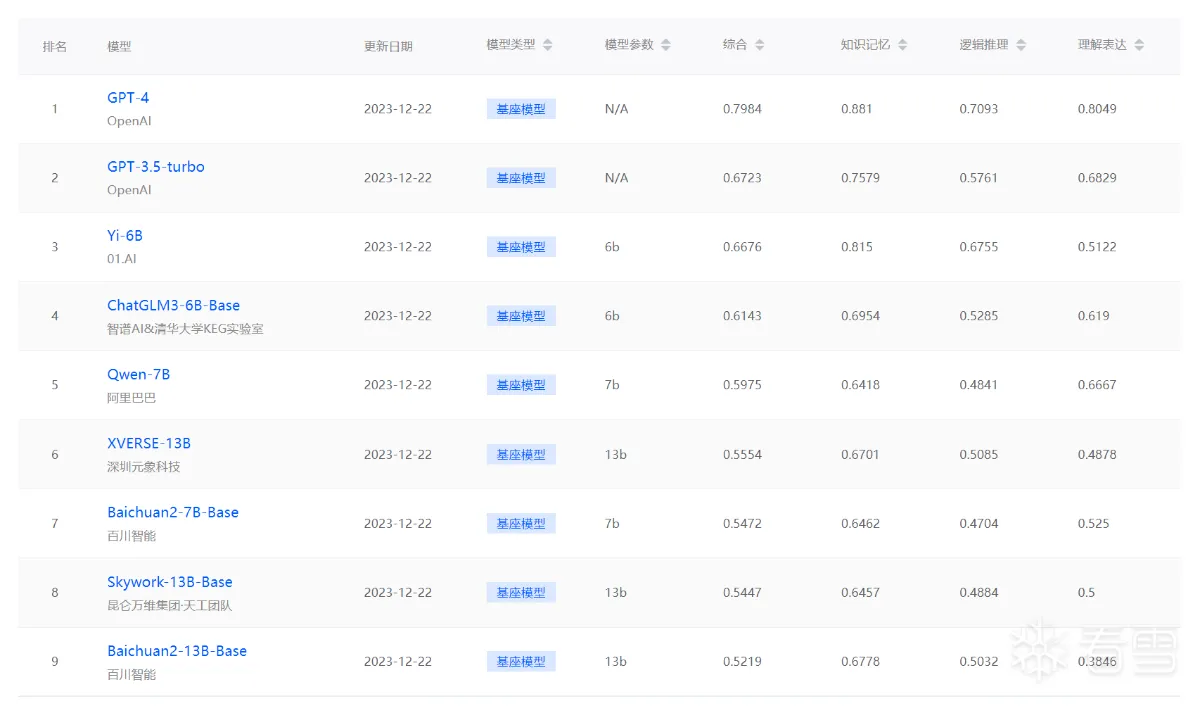Screen dimensions: 1200x706
Task: Click the 综合 header label
Action: click(735, 45)
